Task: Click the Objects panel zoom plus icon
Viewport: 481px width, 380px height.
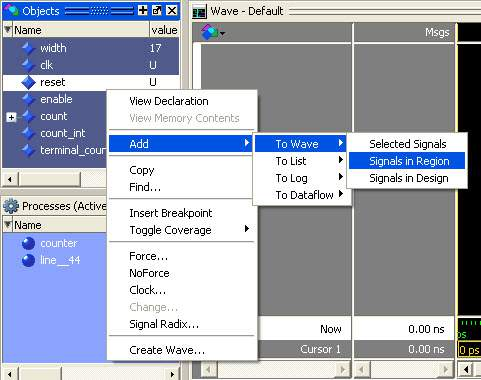Action: tap(143, 10)
